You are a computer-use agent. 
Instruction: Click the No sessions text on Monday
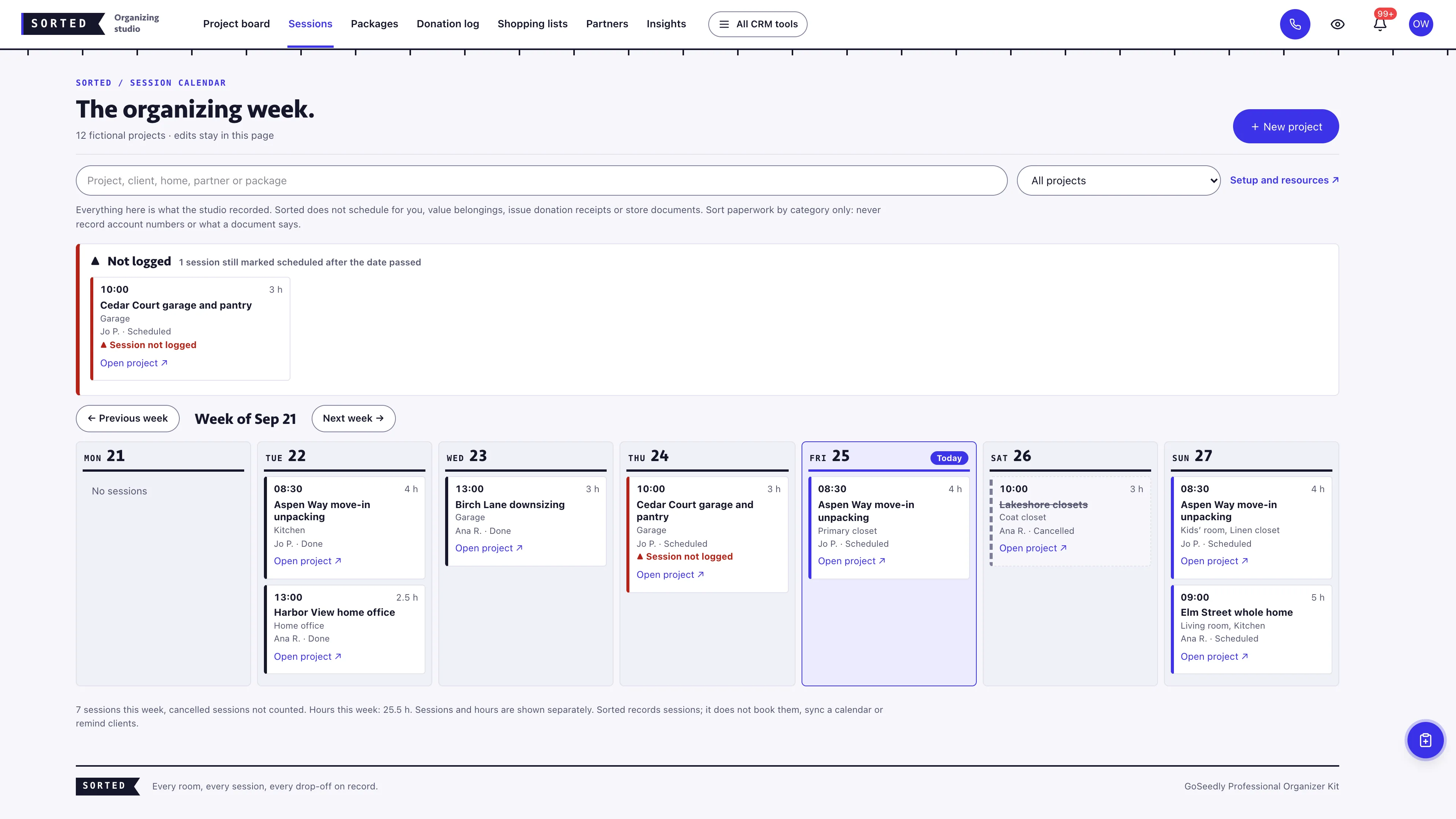click(119, 491)
